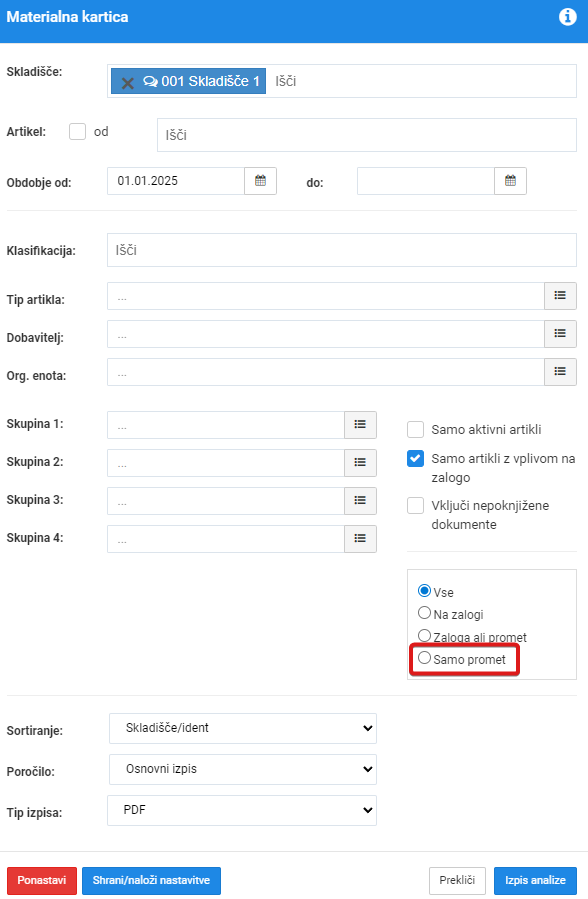Click the Izpis analize button
Image resolution: width=588 pixels, height=899 pixels.
[x=535, y=881]
